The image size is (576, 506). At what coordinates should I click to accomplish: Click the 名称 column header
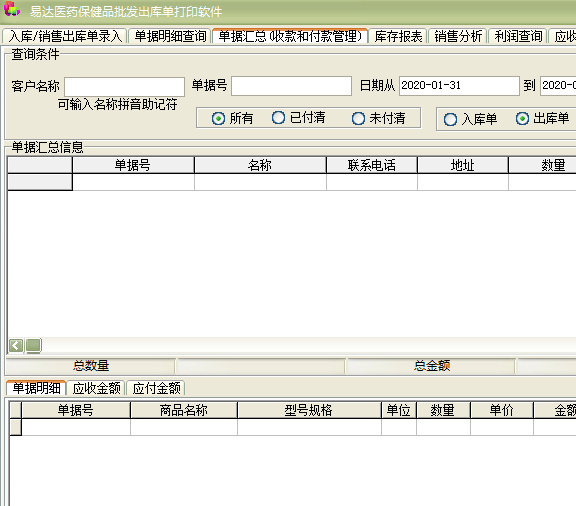260,165
